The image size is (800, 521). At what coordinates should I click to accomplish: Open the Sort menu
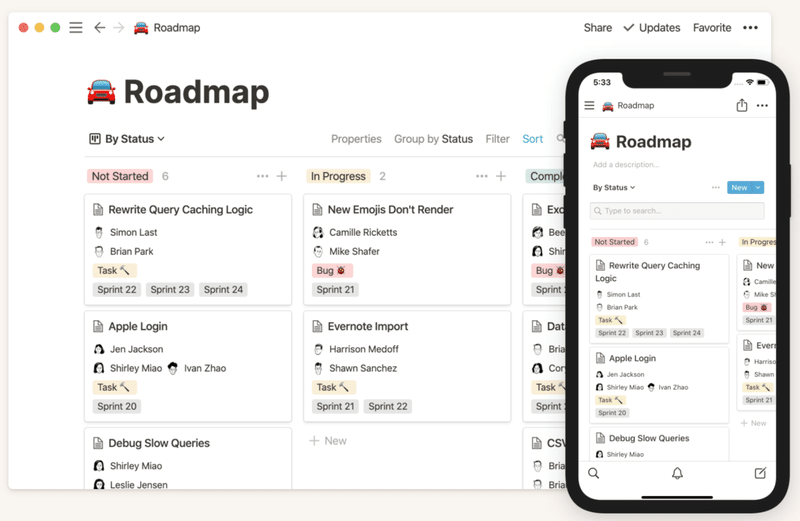533,139
